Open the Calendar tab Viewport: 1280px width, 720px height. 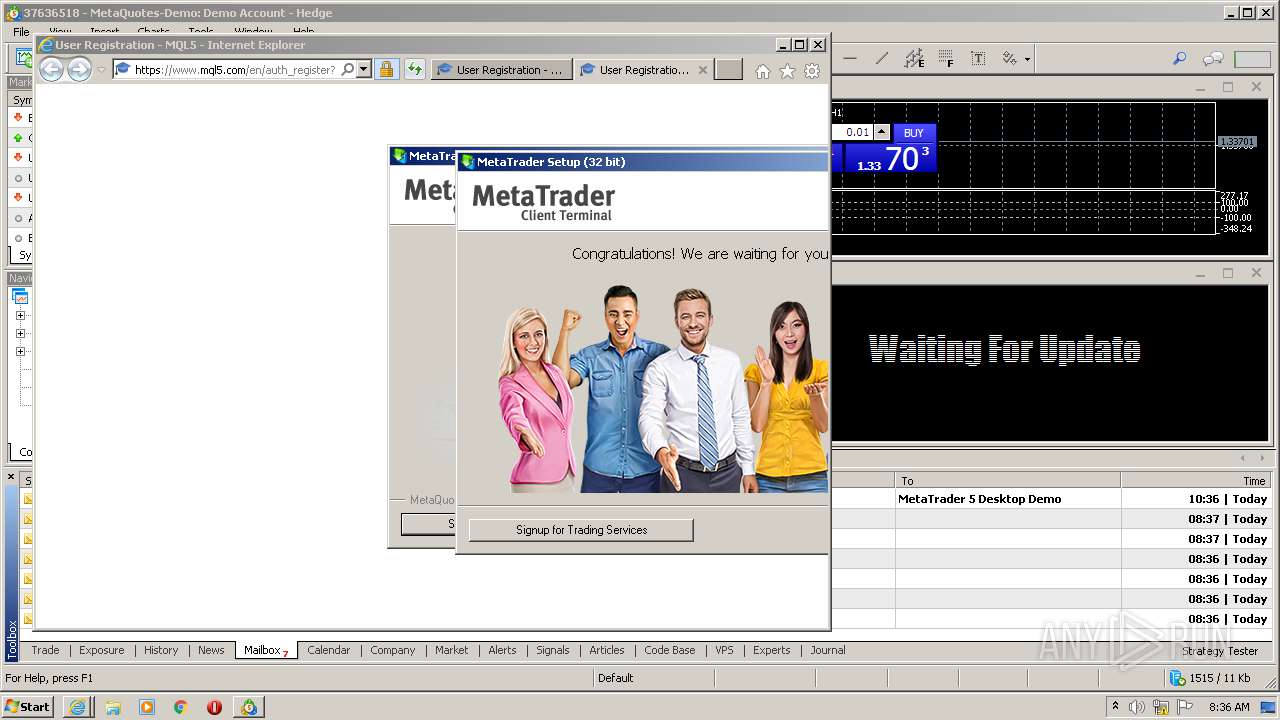(329, 650)
